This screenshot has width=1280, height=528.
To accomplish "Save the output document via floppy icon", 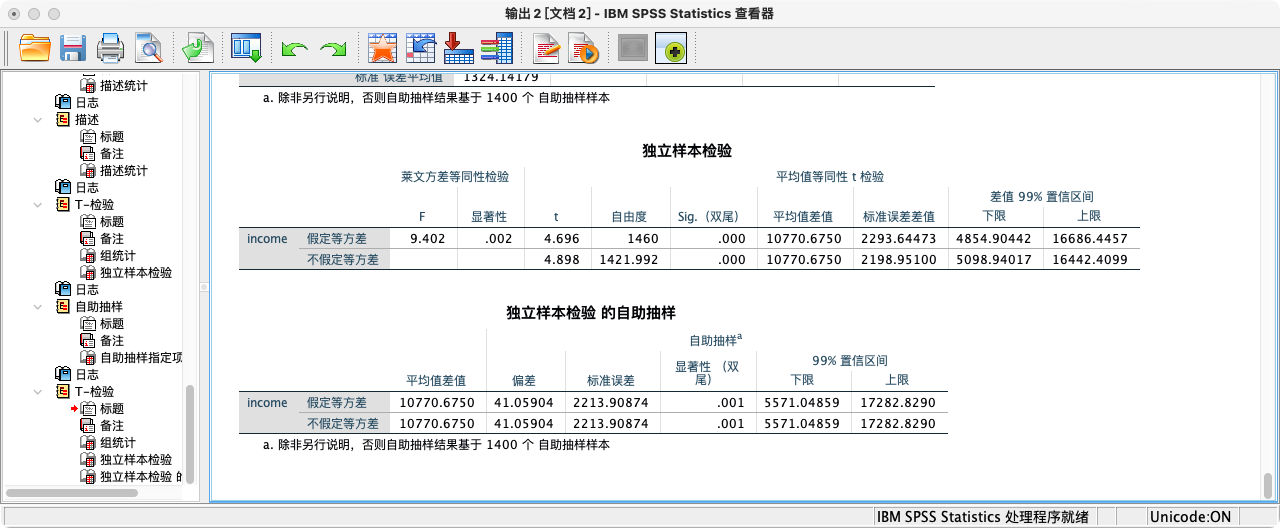I will click(x=72, y=47).
